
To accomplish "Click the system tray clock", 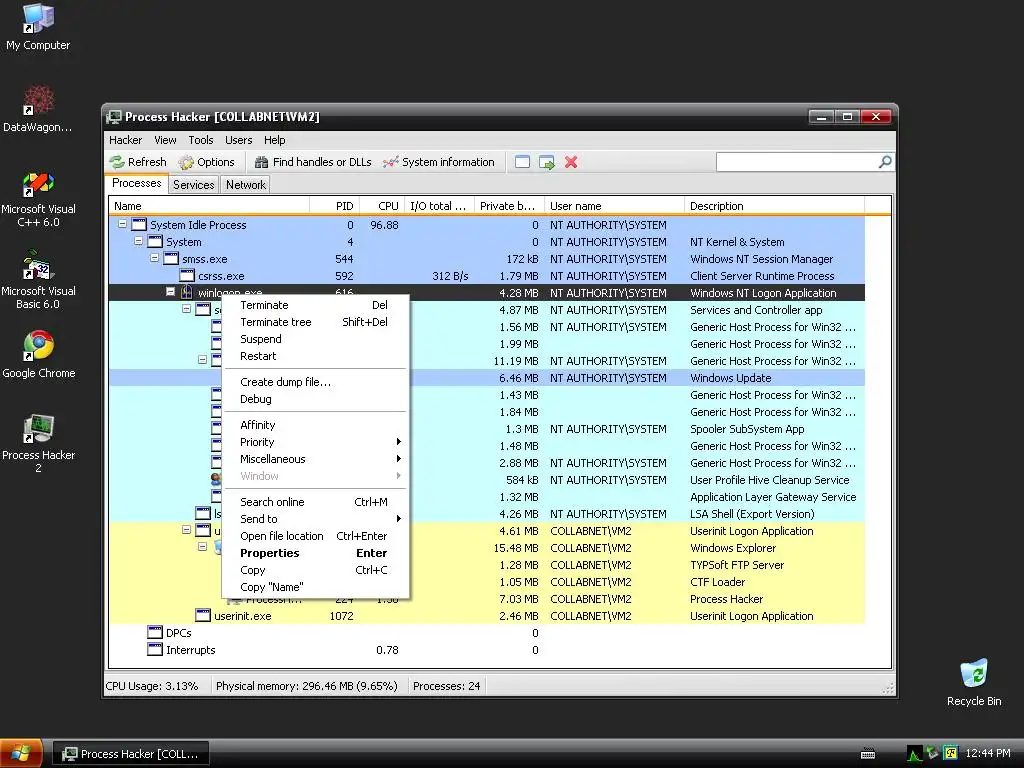I will [987, 753].
